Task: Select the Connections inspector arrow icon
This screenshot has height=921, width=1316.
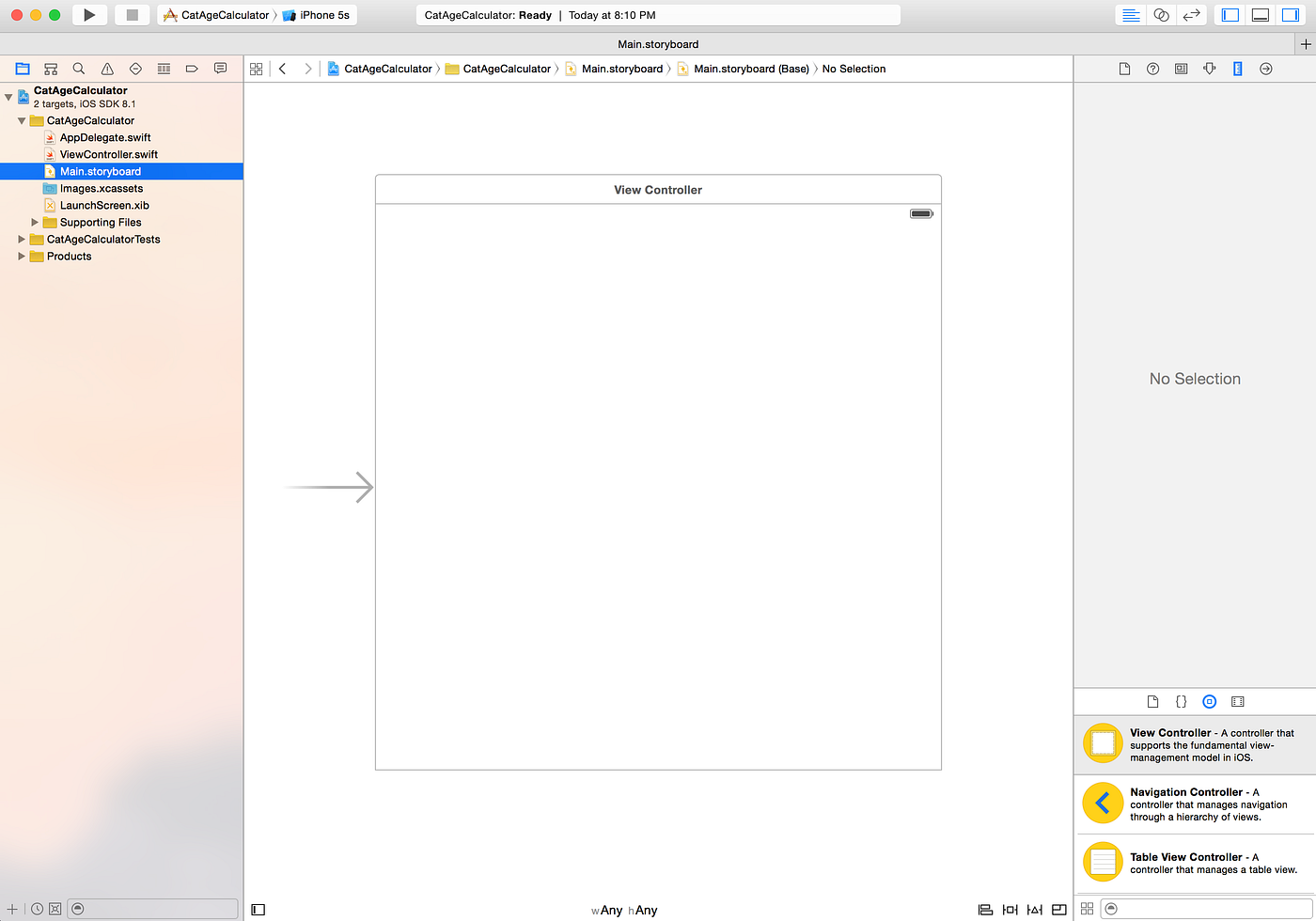Action: (x=1265, y=69)
